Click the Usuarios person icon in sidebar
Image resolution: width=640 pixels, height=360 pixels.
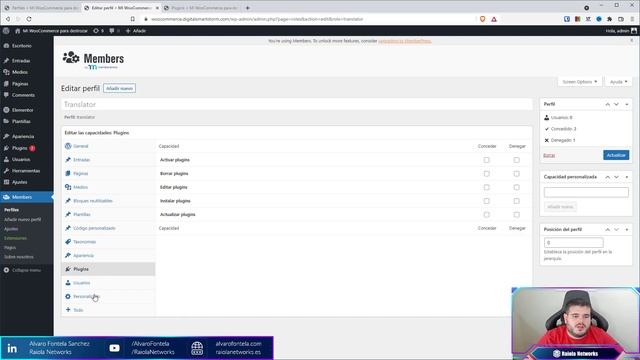tap(6, 159)
